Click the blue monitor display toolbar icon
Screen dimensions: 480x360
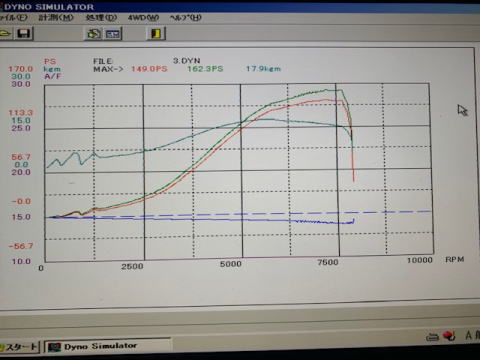pyautogui.click(x=113, y=34)
